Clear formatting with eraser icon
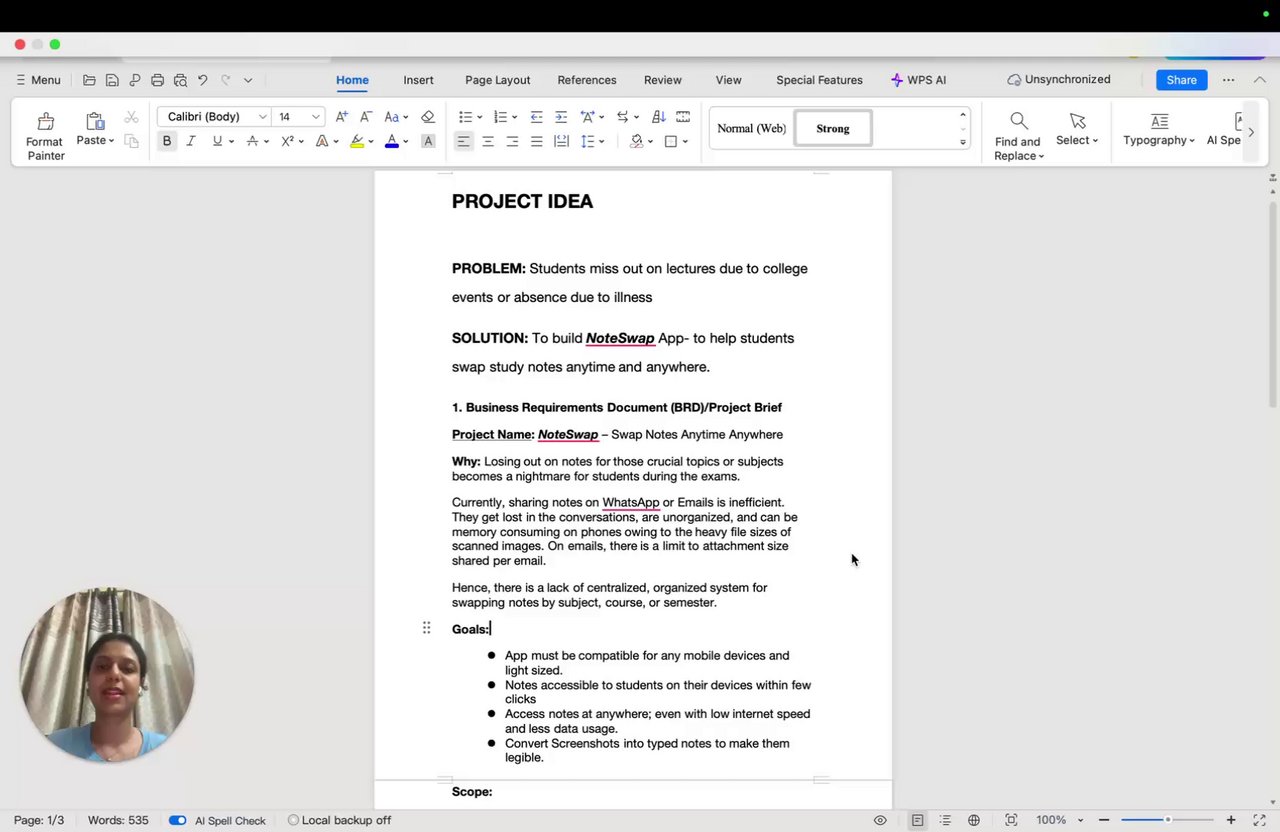1280x832 pixels. click(x=428, y=117)
